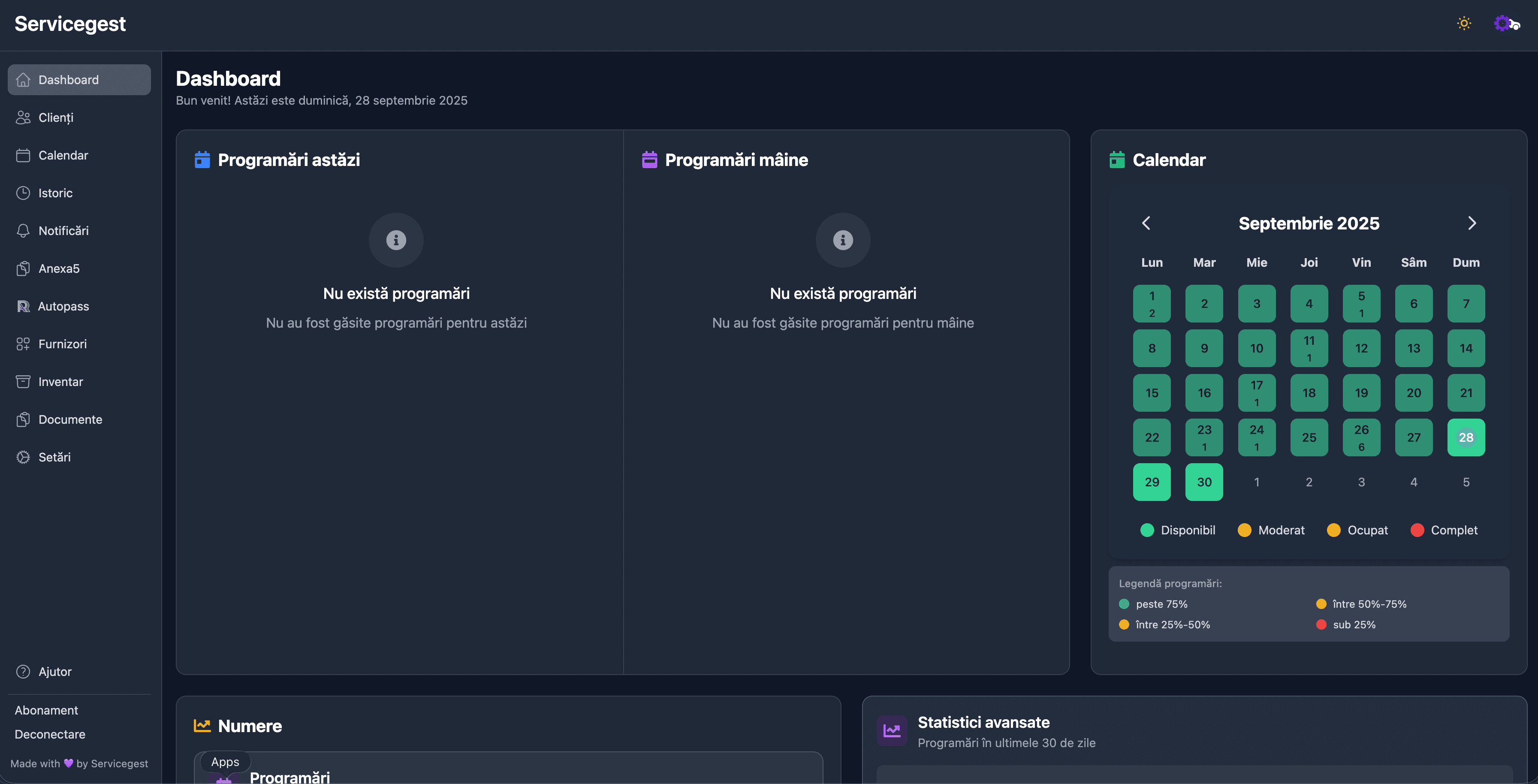
Task: Open the Abonament link
Action: tap(46, 711)
